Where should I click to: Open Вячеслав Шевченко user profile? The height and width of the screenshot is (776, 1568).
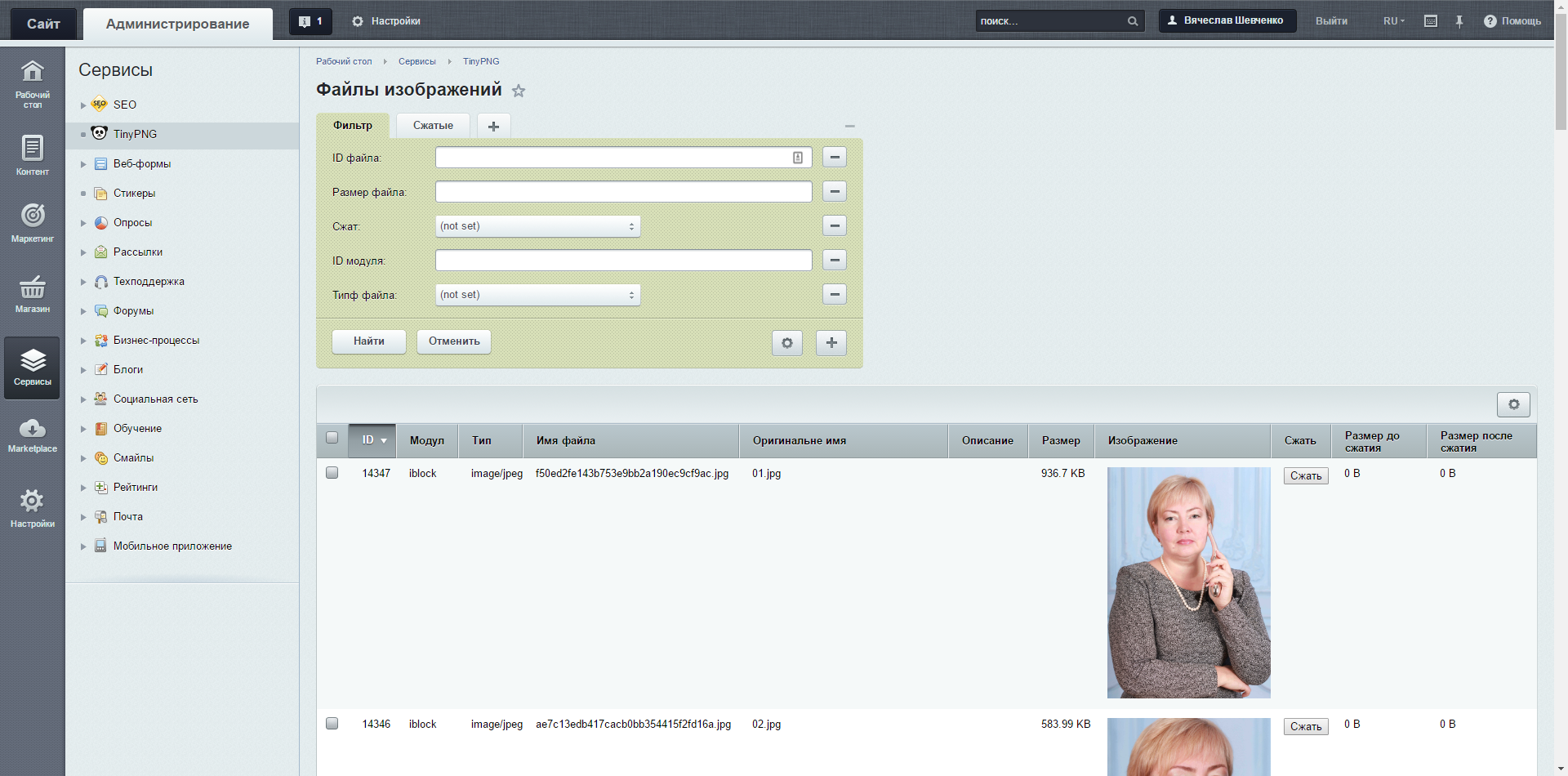[x=1227, y=20]
